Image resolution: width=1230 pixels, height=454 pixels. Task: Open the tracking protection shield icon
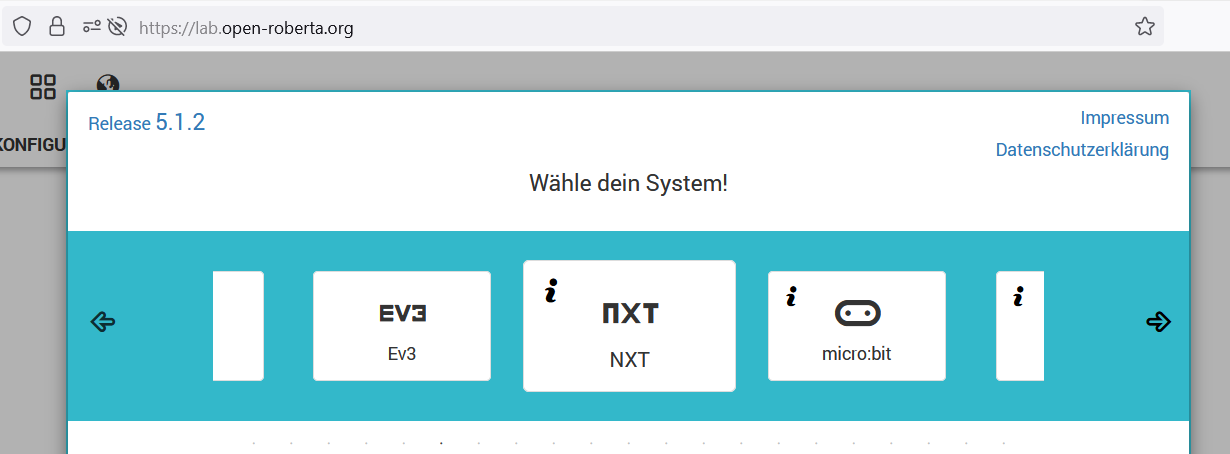[x=22, y=27]
